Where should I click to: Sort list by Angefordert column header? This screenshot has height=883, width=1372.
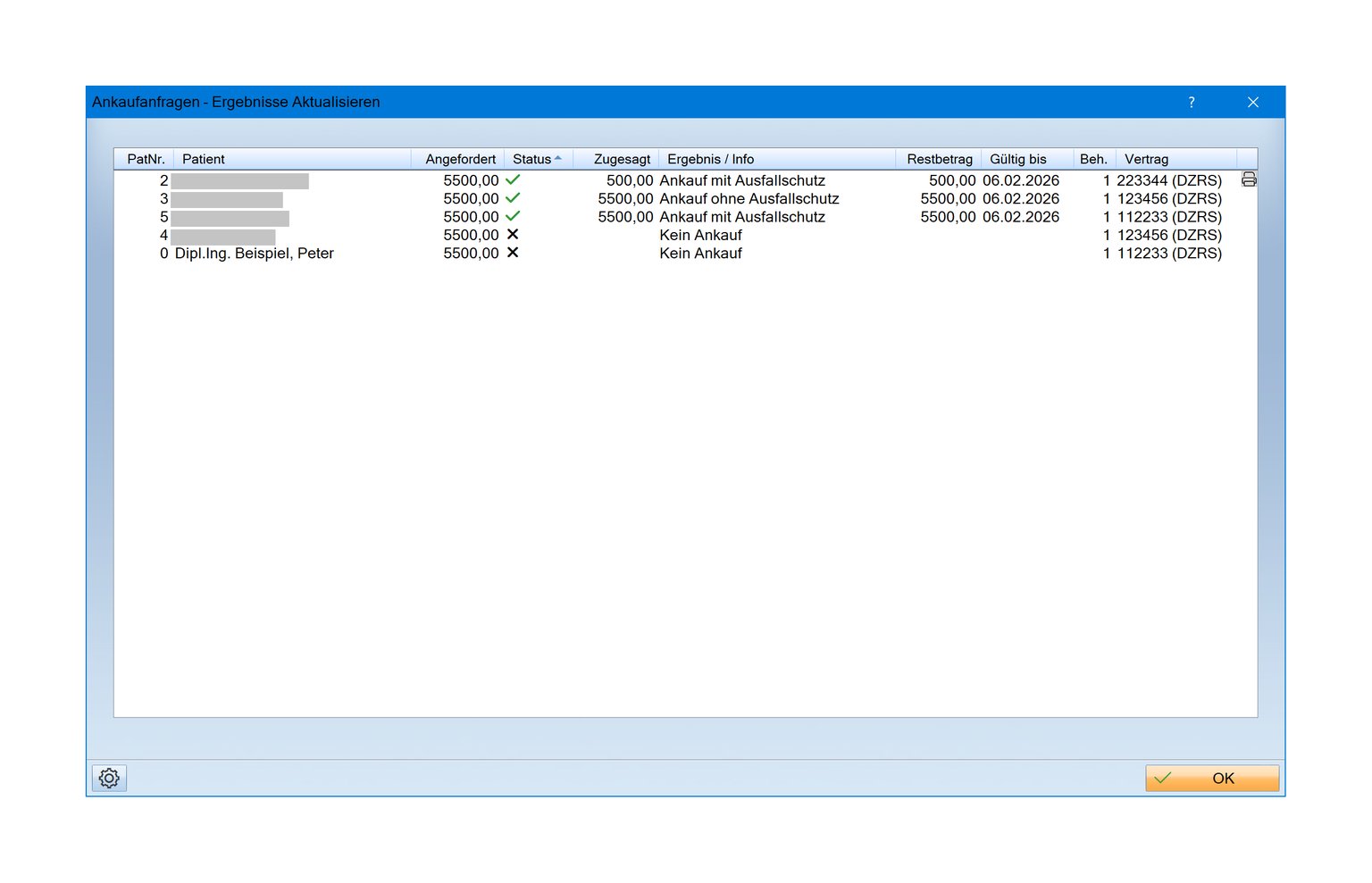coord(460,159)
